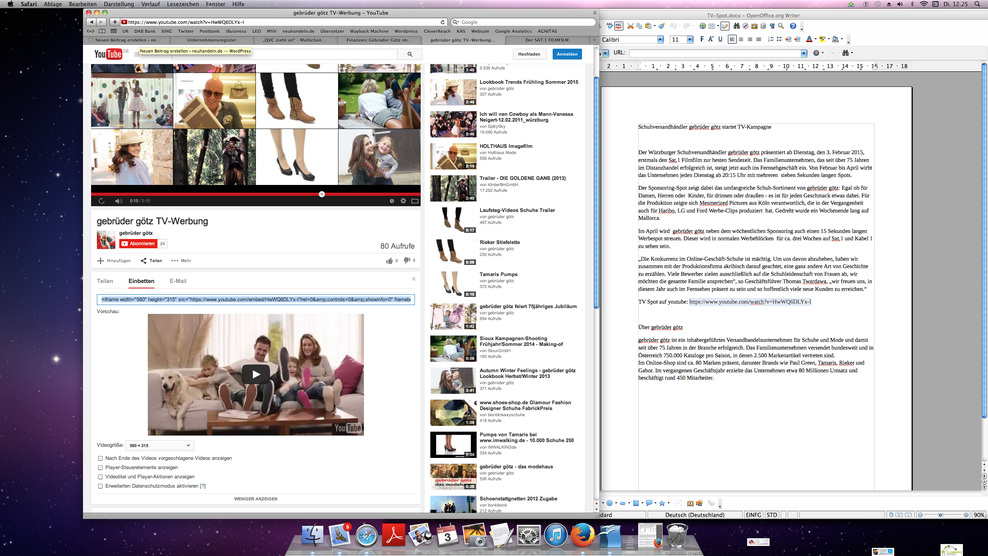The image size is (988, 556).
Task: Click Safari forward navigation arrow
Action: pos(101,22)
